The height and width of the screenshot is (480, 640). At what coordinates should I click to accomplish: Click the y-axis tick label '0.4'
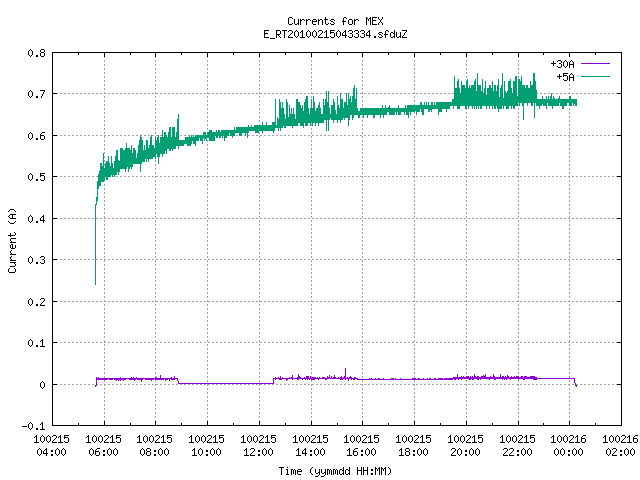coord(36,219)
